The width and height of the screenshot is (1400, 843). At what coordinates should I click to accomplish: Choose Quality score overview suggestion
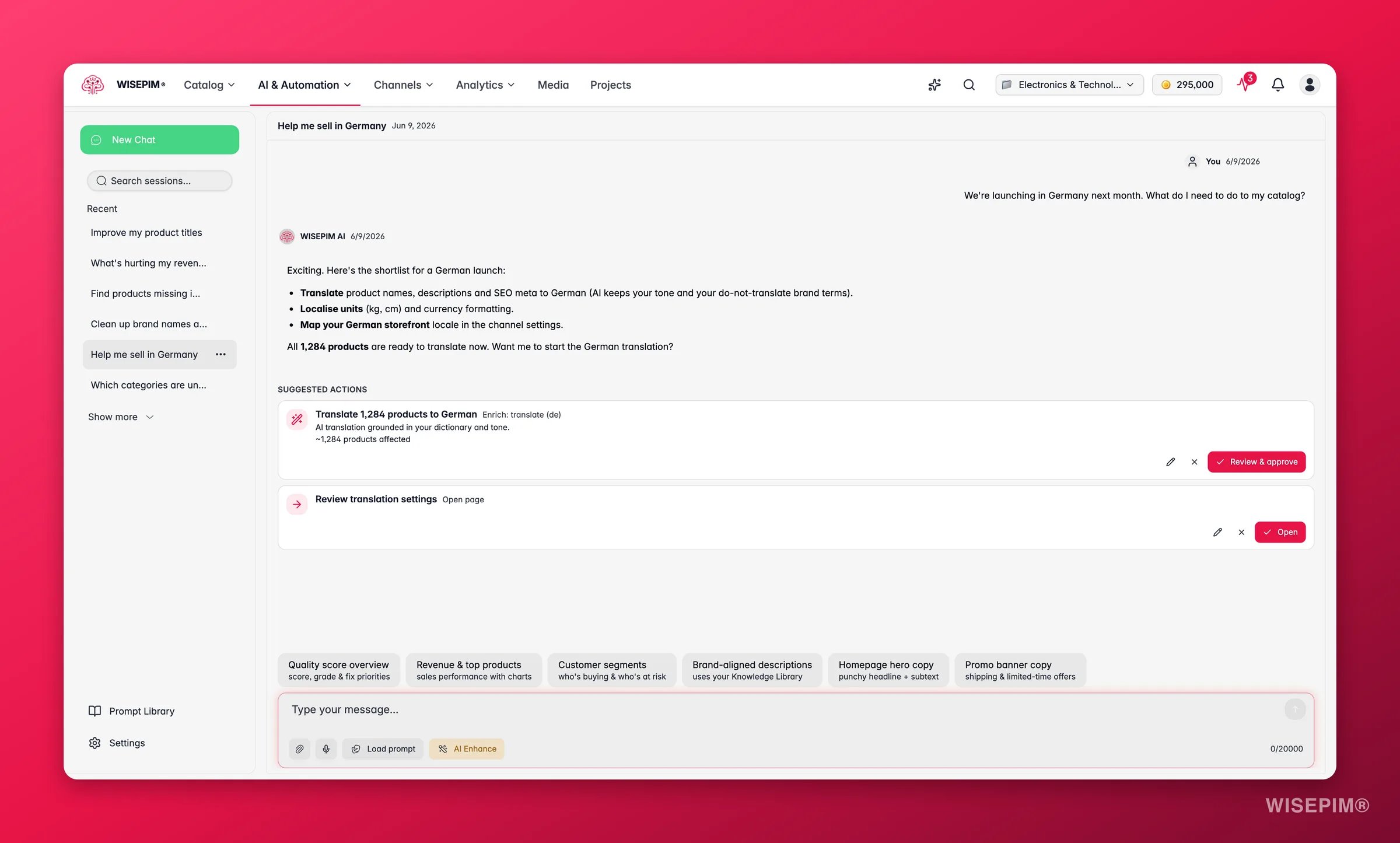[x=339, y=670]
